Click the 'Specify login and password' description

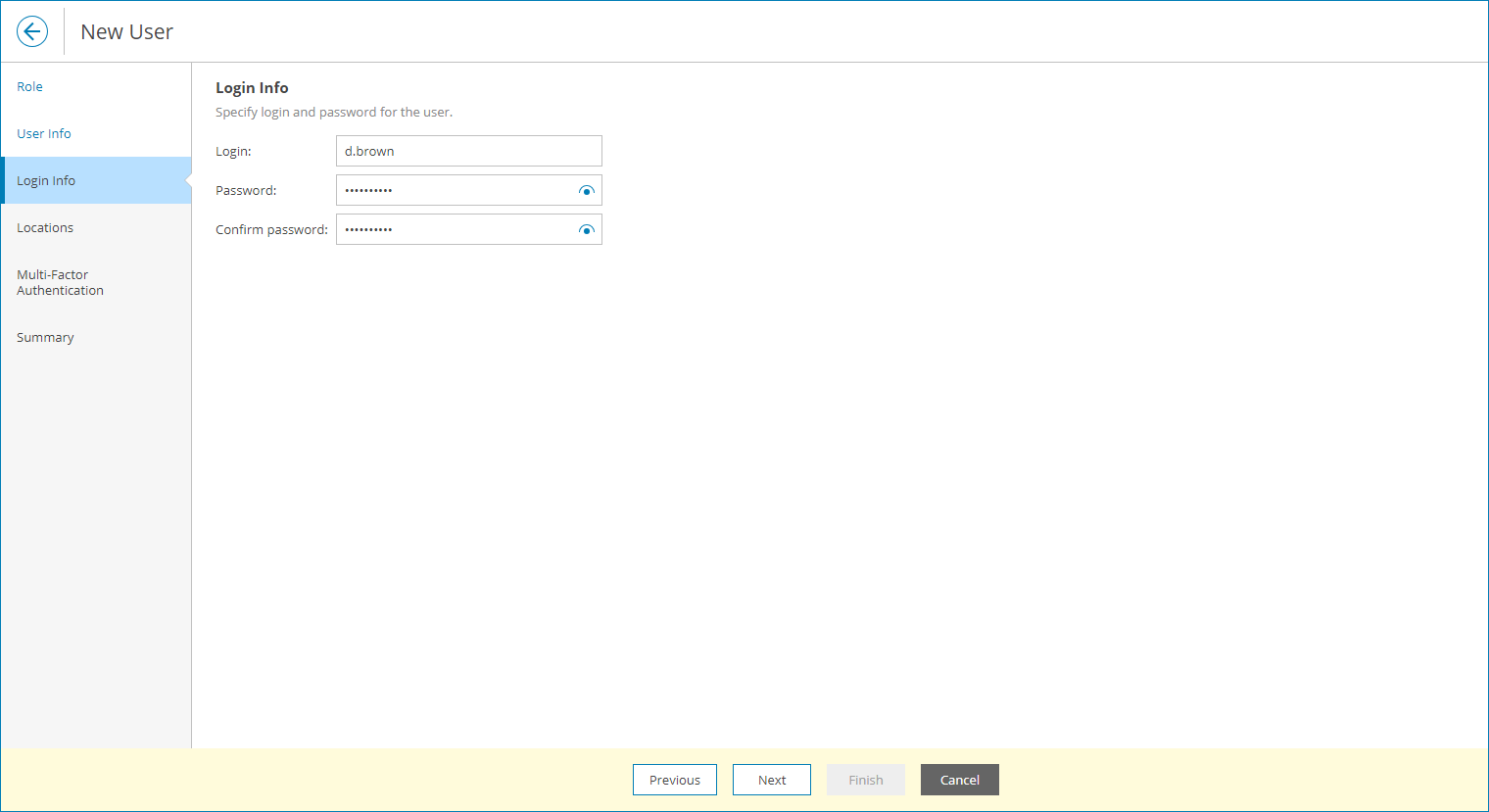(334, 113)
